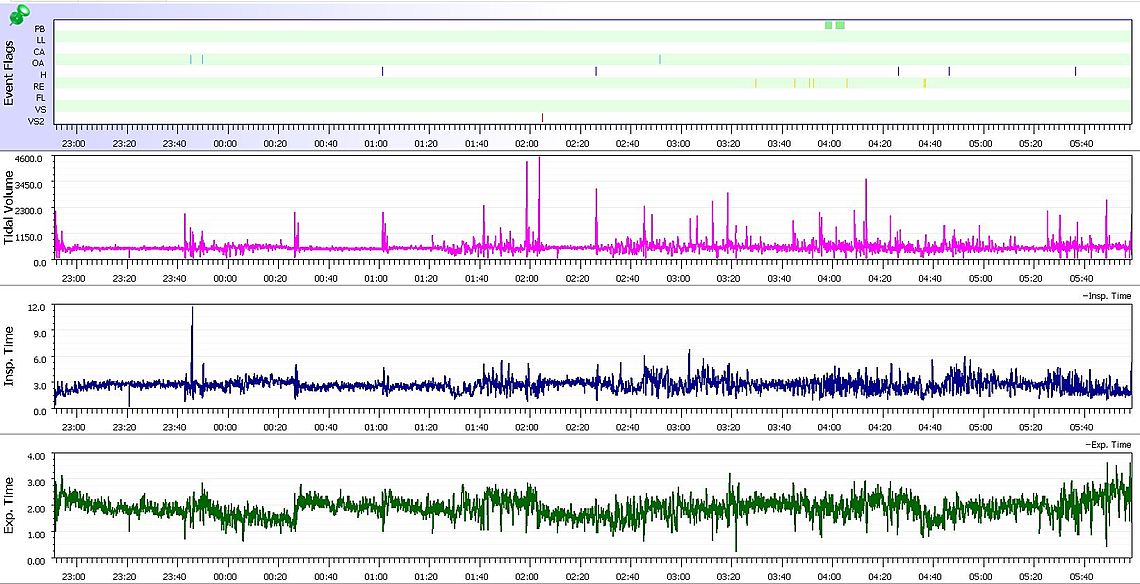Image resolution: width=1140 pixels, height=584 pixels.
Task: Click the -Exp. Time legend label
Action: tap(1108, 444)
